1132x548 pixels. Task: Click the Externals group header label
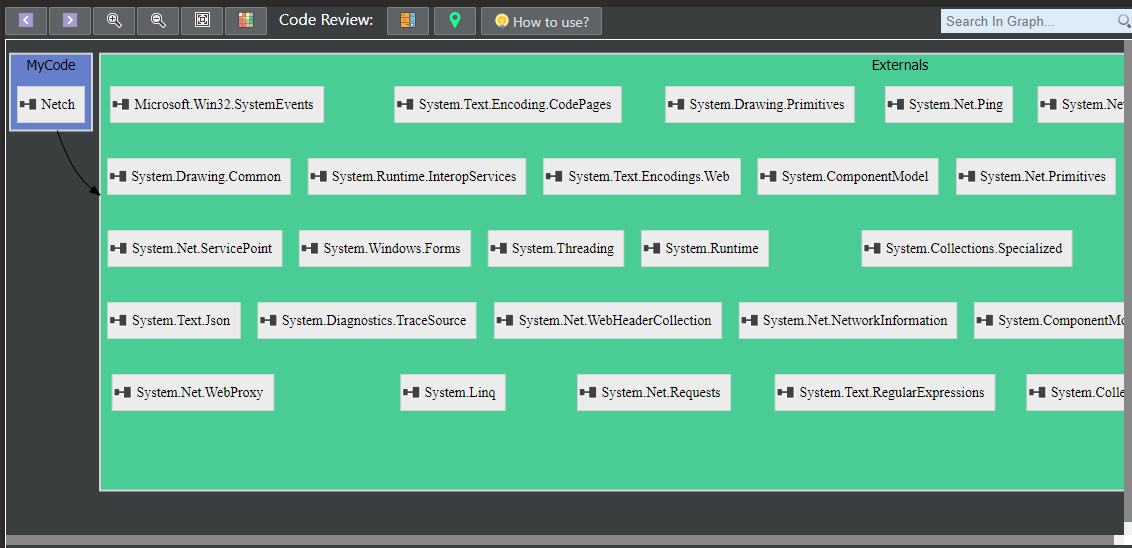click(899, 65)
